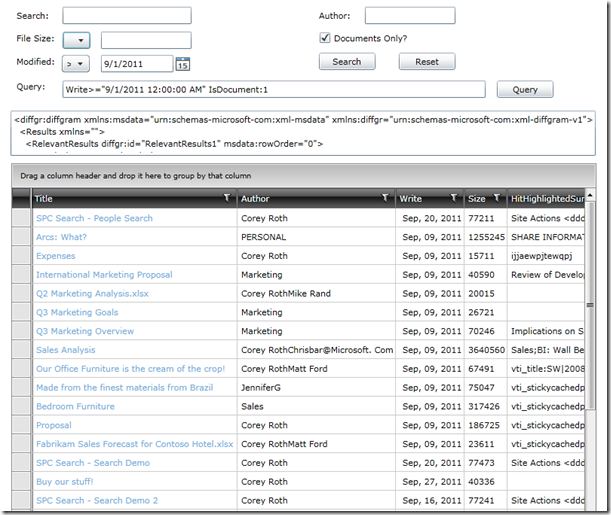Open Fabrikam Sales Forecast for Contoso Hotel.xlsx
This screenshot has width=611, height=515.
click(134, 444)
